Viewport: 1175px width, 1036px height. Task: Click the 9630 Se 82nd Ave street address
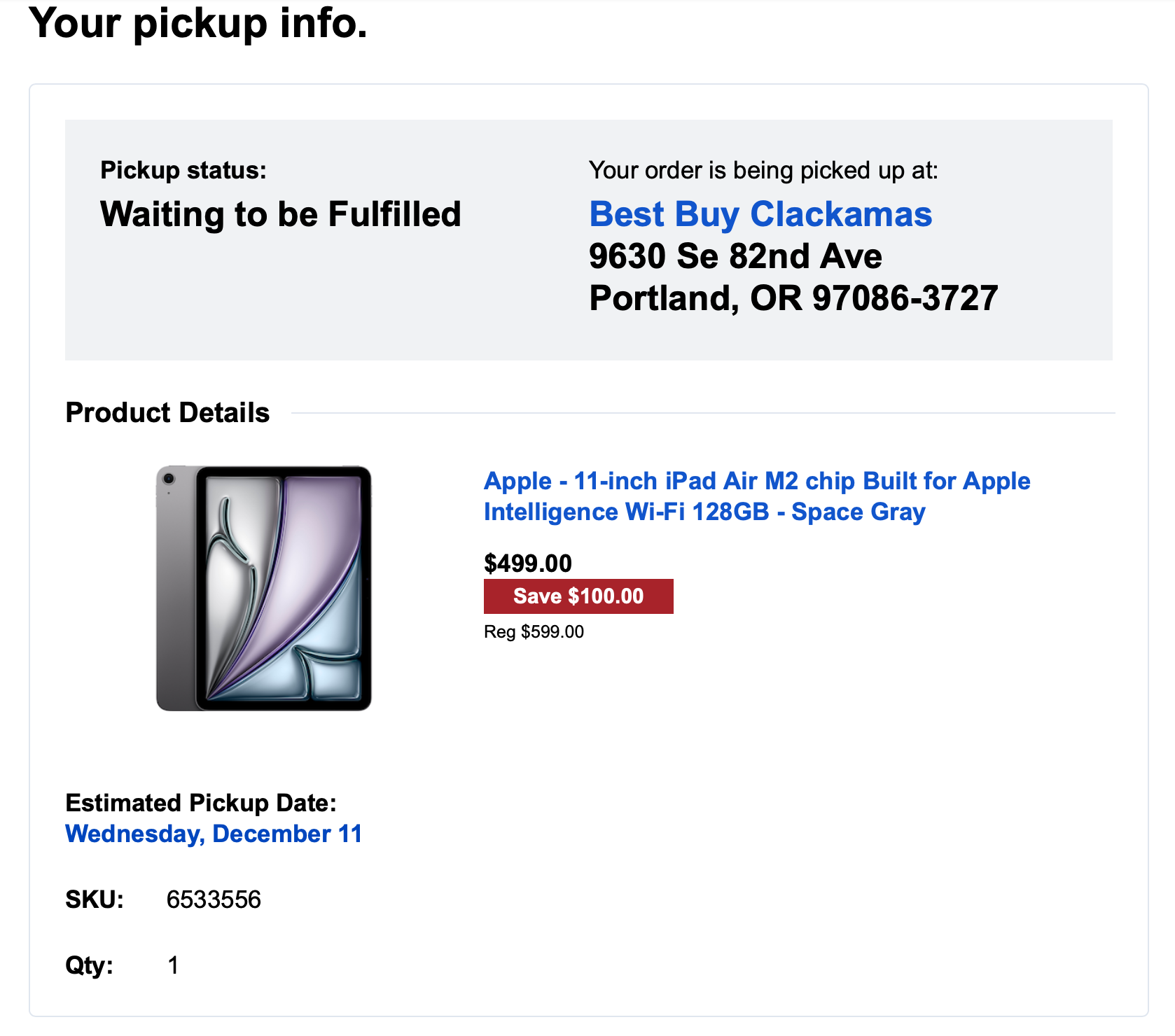pos(735,256)
